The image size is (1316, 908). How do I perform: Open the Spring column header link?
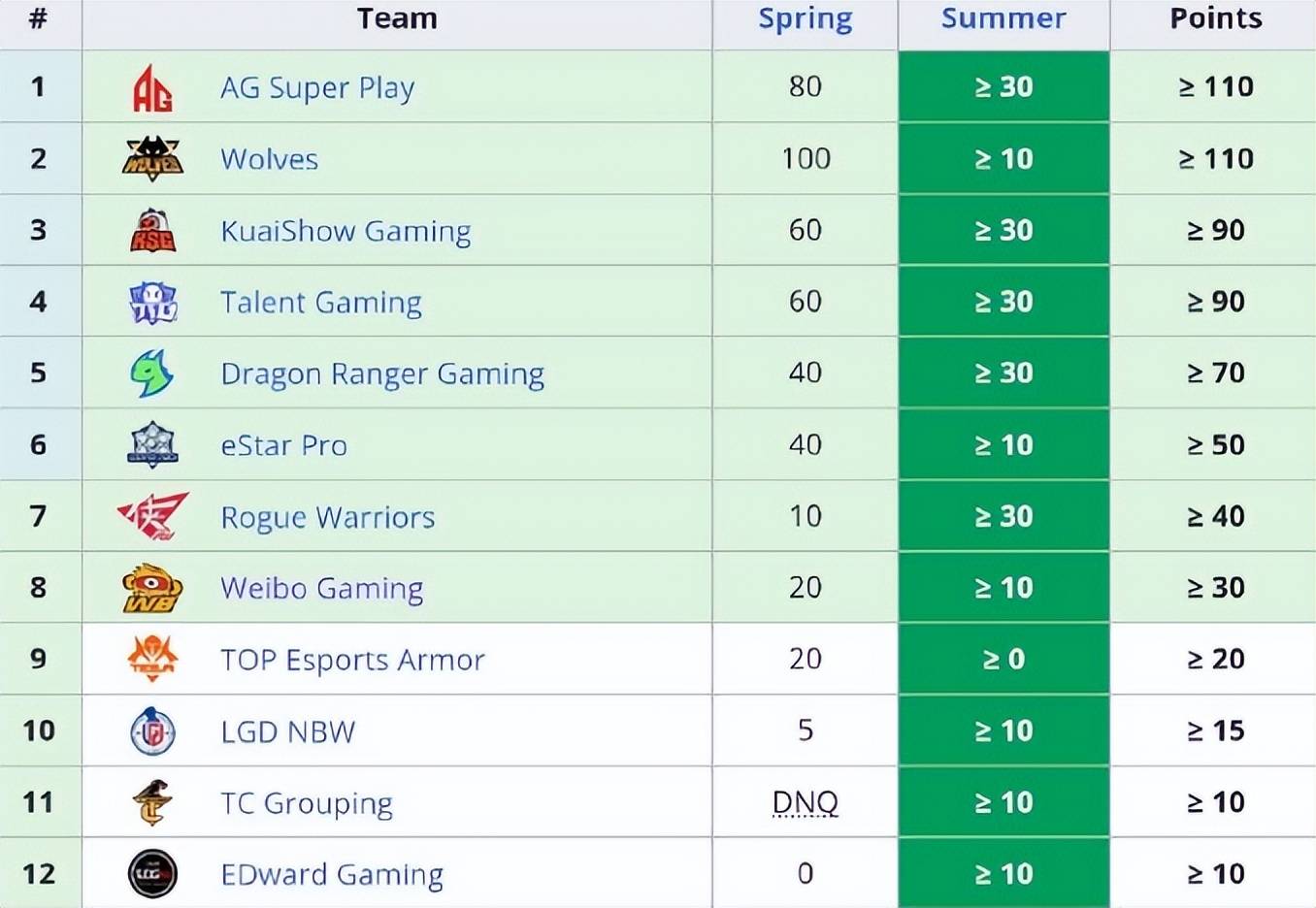point(805,19)
